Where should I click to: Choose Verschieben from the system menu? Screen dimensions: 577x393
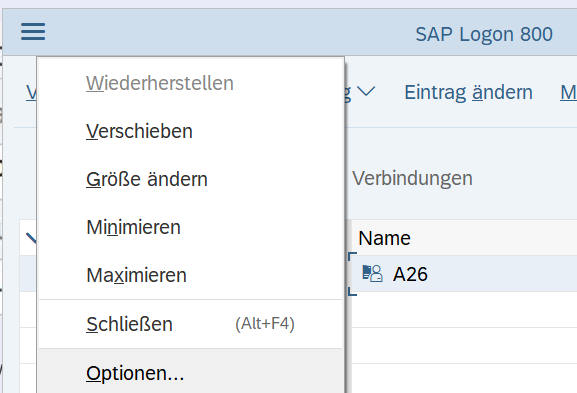[191, 131]
